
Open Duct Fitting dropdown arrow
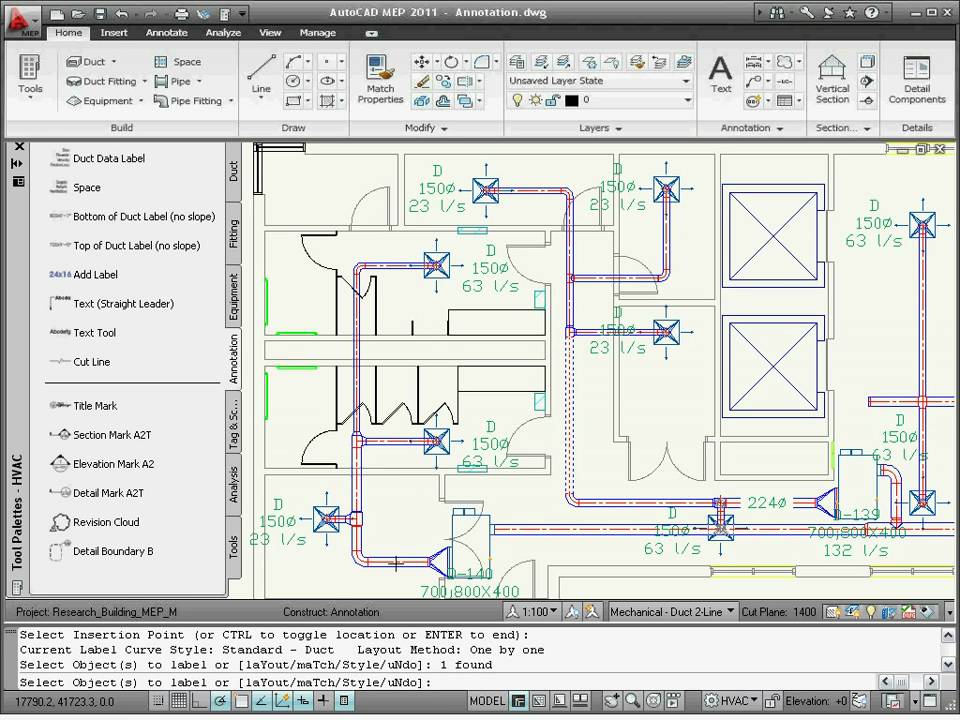(144, 81)
